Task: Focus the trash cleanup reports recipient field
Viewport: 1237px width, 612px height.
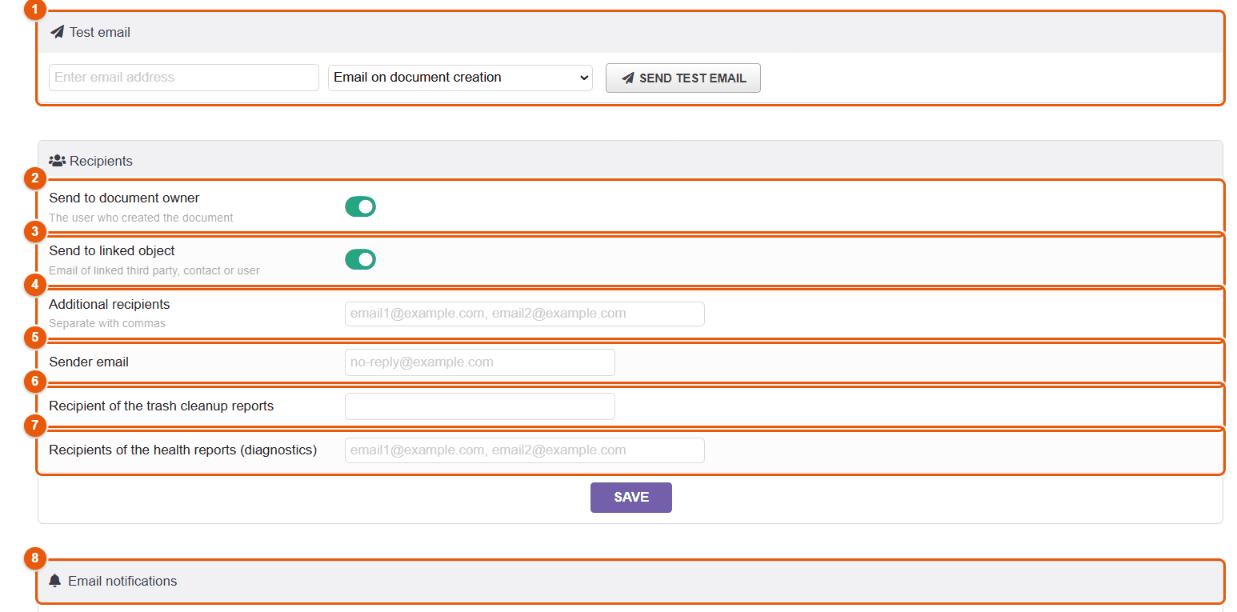Action: pyautogui.click(x=480, y=406)
